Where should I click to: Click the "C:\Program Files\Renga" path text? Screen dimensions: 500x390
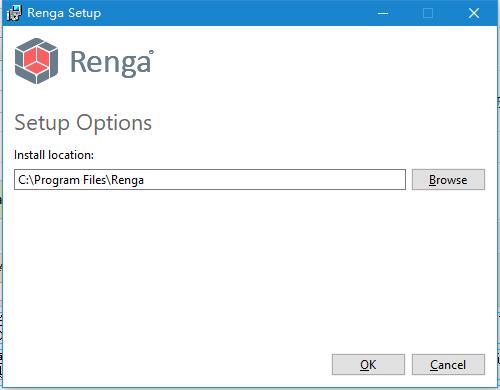pos(81,180)
